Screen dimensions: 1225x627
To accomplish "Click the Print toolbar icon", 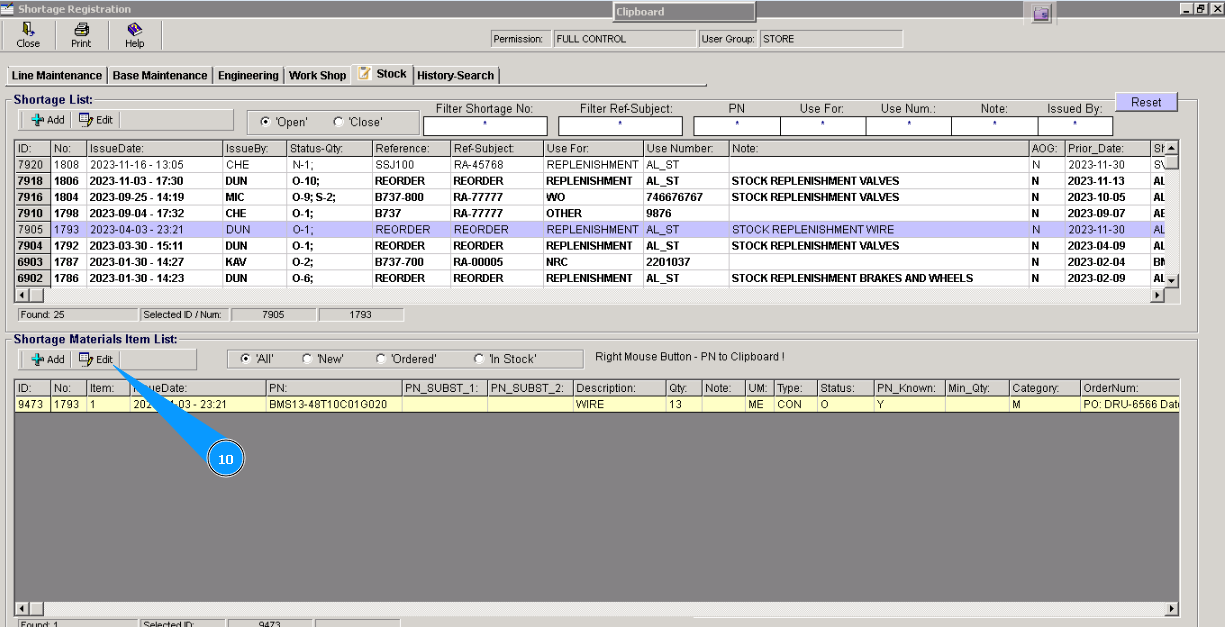I will pyautogui.click(x=81, y=35).
